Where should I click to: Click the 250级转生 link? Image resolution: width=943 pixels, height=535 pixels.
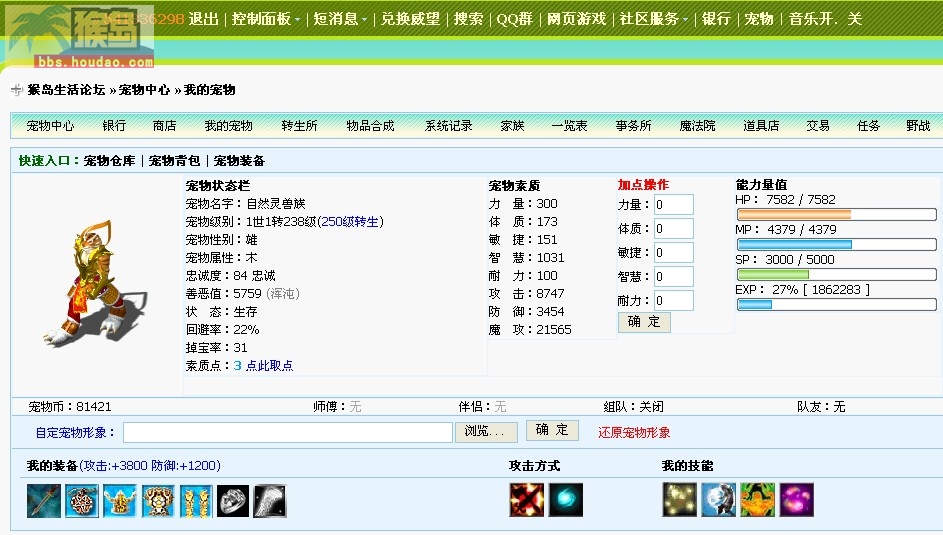350,222
